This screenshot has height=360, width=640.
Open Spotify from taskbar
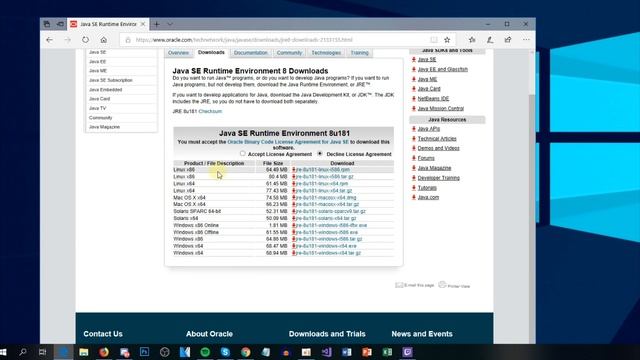click(x=205, y=352)
